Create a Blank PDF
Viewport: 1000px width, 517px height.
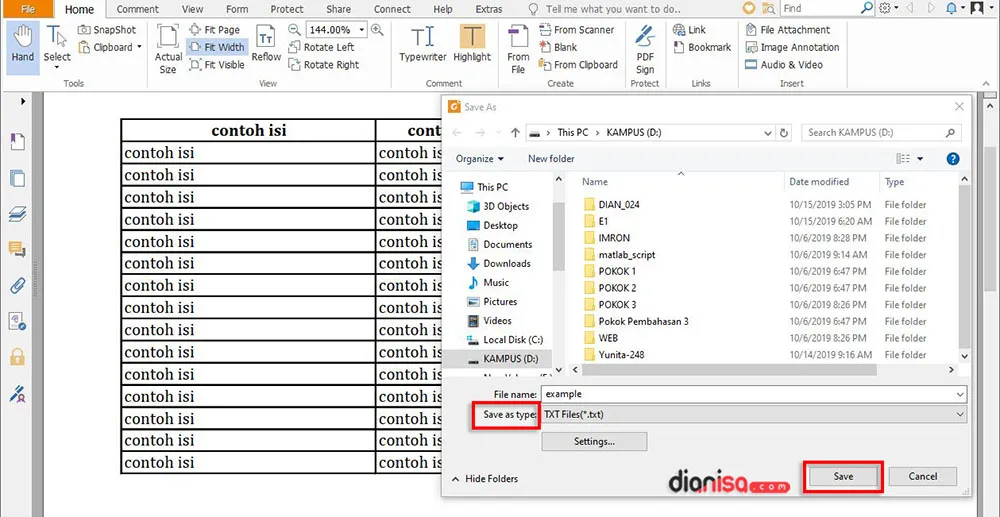click(x=558, y=47)
